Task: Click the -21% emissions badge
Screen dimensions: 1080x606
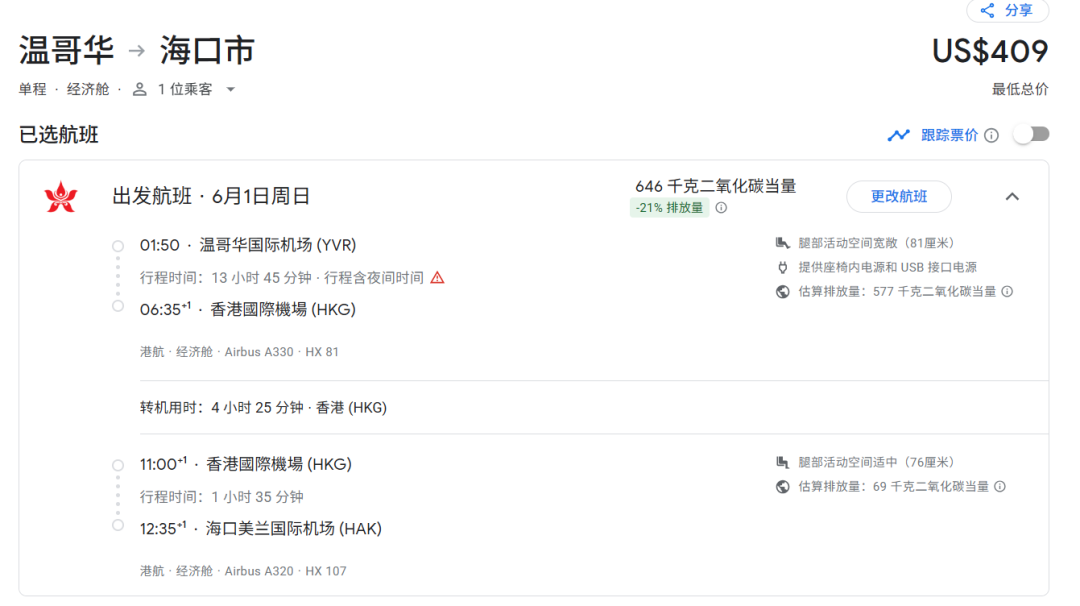Action: click(669, 208)
